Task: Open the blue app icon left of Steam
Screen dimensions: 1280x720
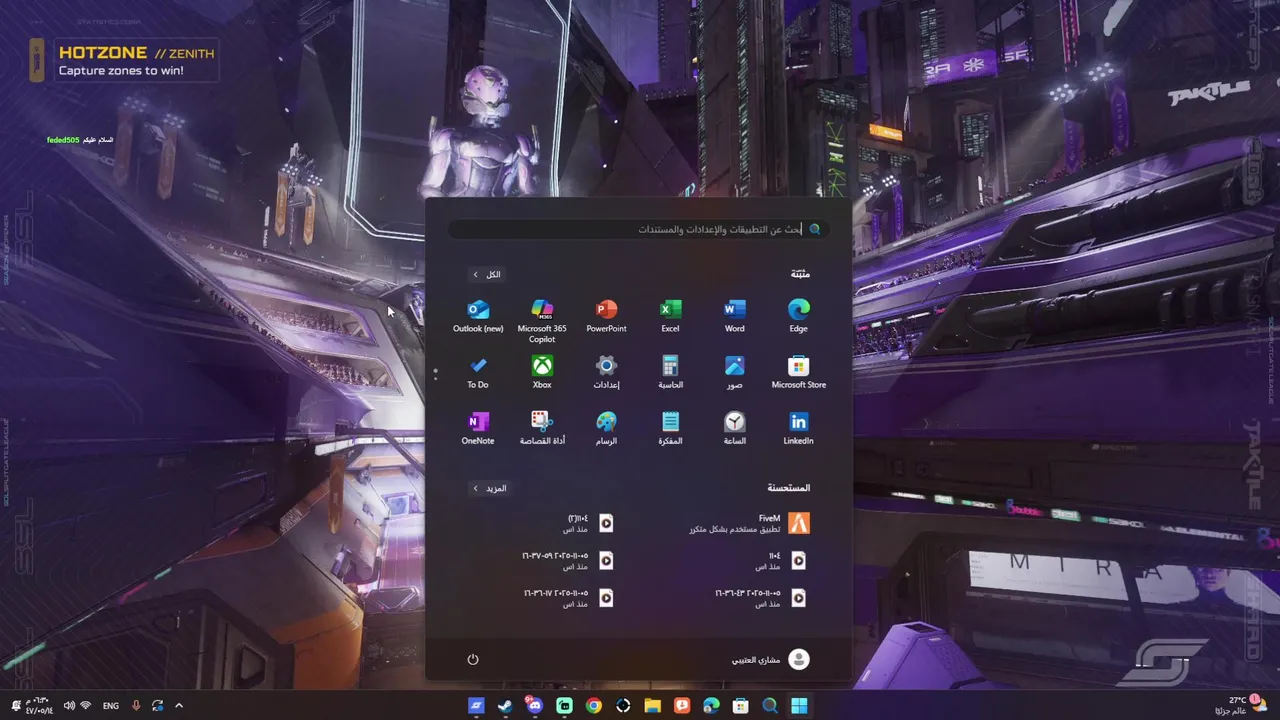Action: pyautogui.click(x=476, y=705)
